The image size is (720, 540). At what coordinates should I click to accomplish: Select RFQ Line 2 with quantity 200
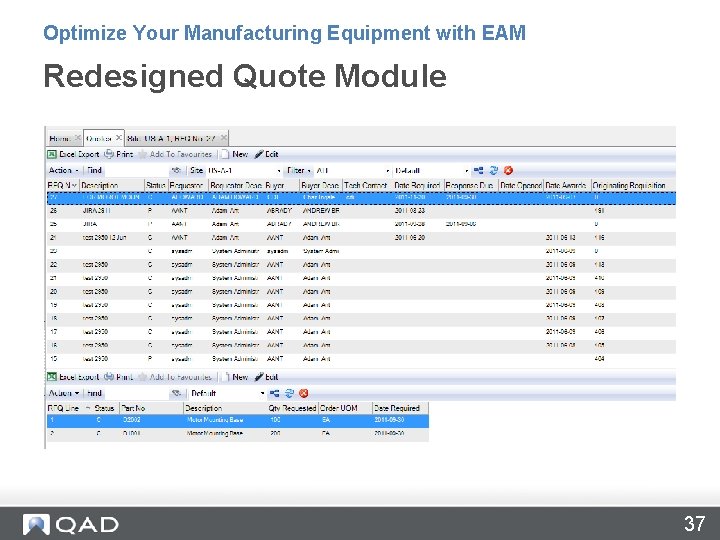[x=238, y=433]
